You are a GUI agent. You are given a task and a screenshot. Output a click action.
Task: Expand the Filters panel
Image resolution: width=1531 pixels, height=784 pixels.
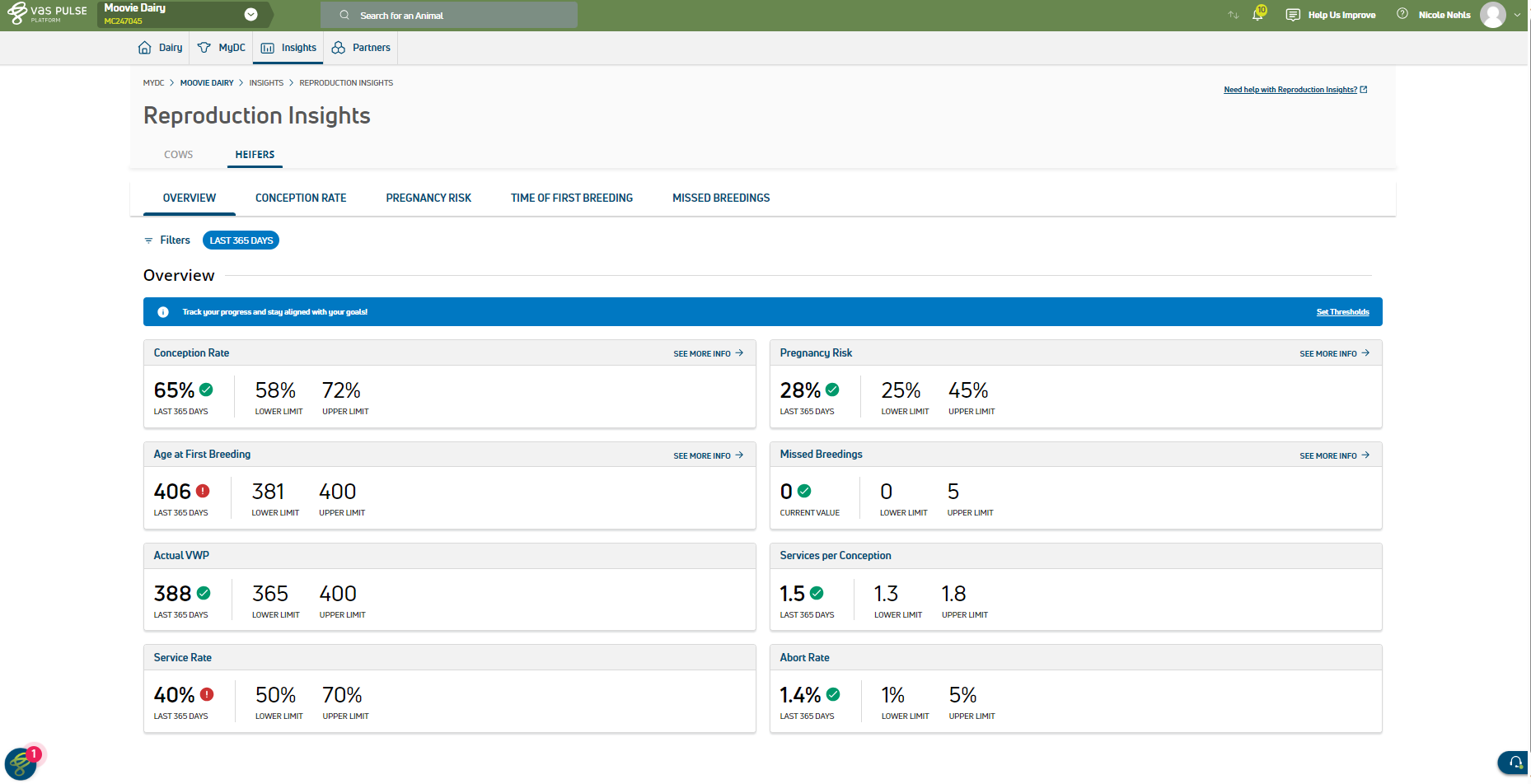pos(167,240)
